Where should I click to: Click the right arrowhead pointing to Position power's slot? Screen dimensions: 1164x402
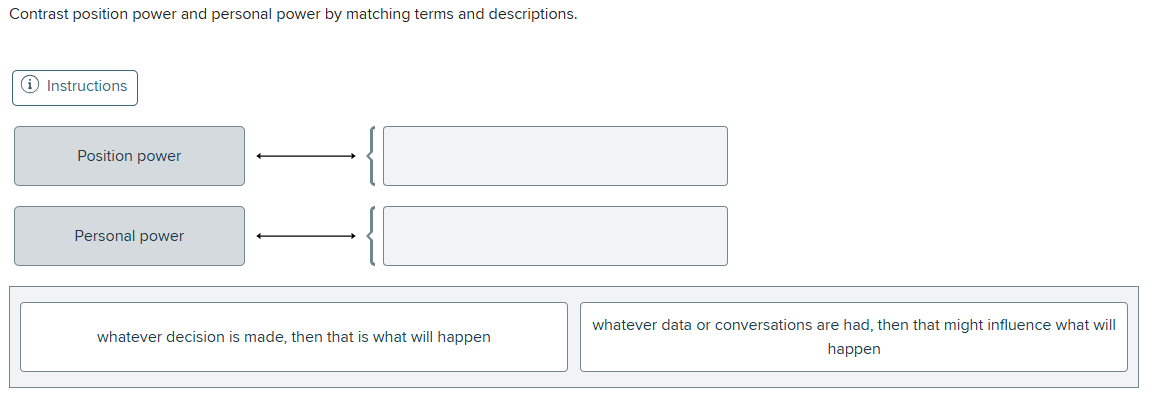tap(352, 156)
